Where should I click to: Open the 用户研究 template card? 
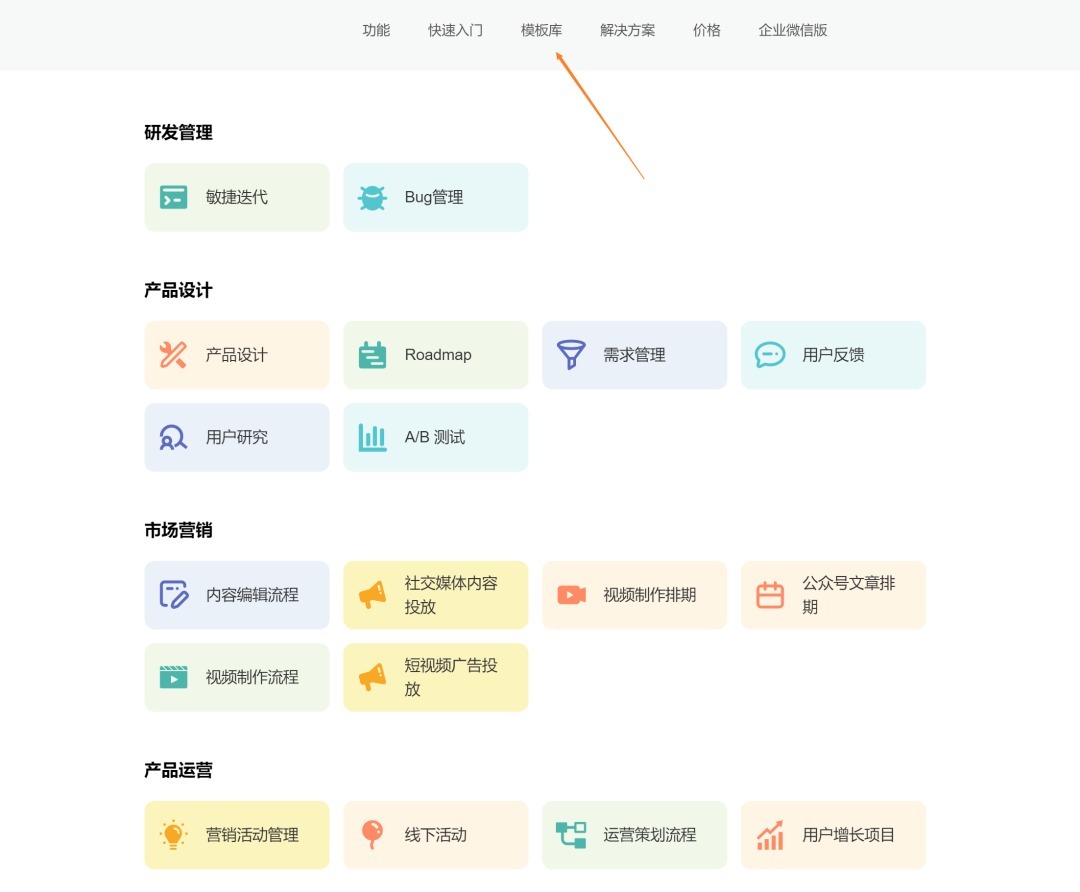[x=236, y=437]
